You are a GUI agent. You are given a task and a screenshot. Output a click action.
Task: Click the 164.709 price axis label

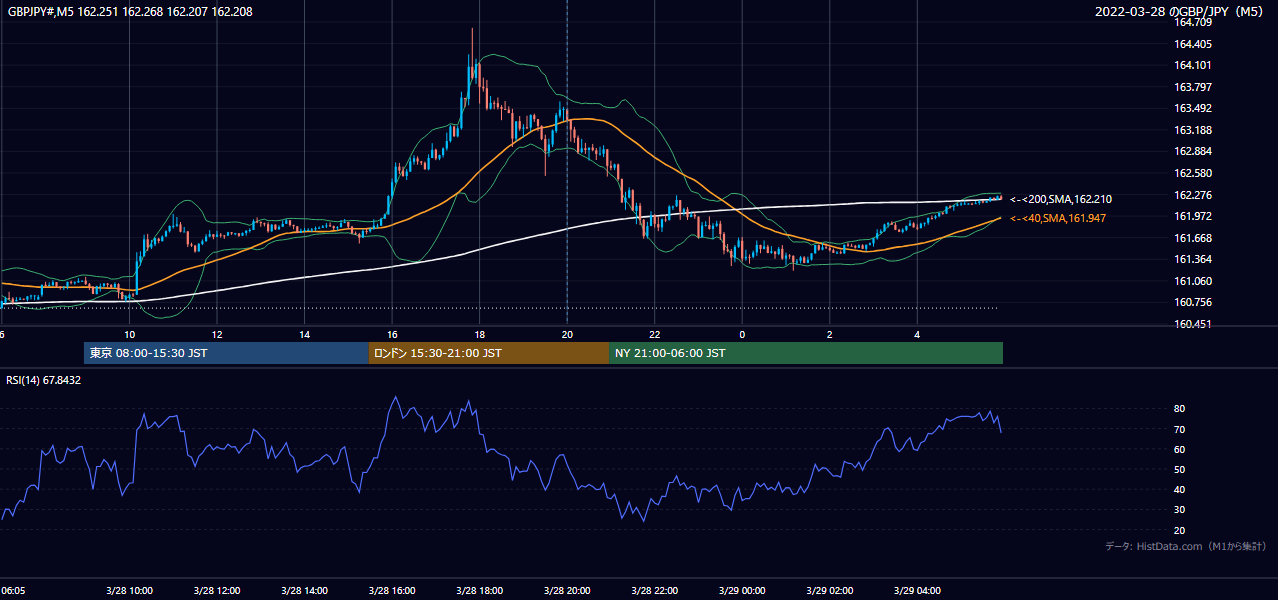tap(1193, 21)
